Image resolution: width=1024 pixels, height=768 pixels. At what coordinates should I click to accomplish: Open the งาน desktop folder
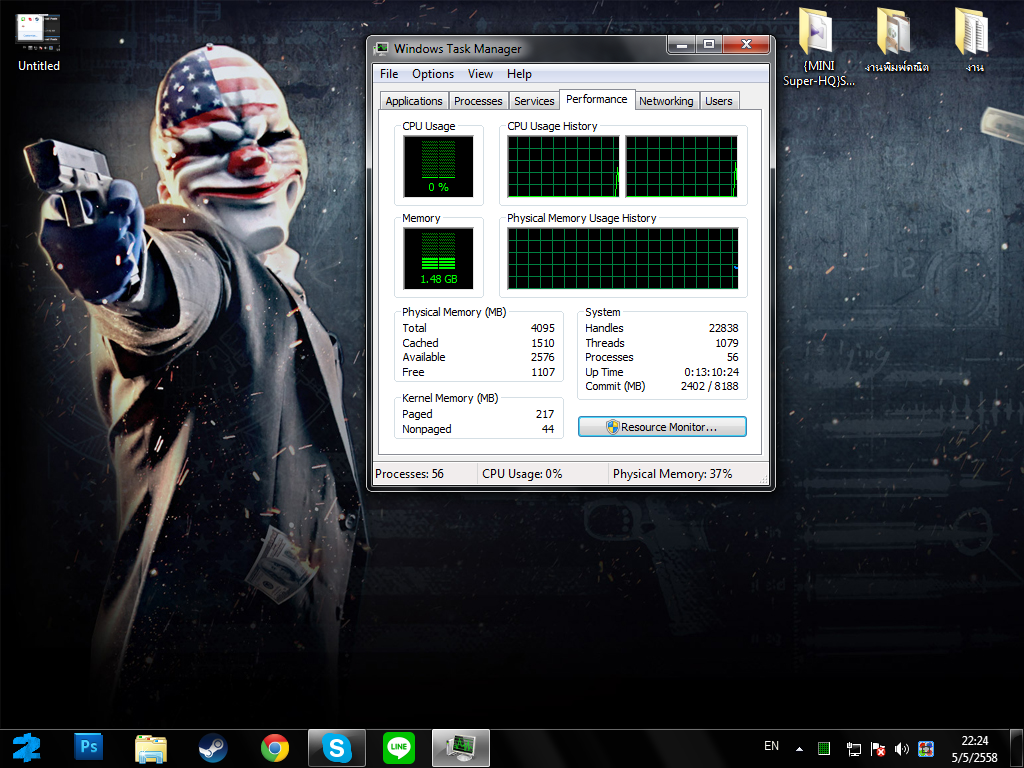[x=973, y=40]
